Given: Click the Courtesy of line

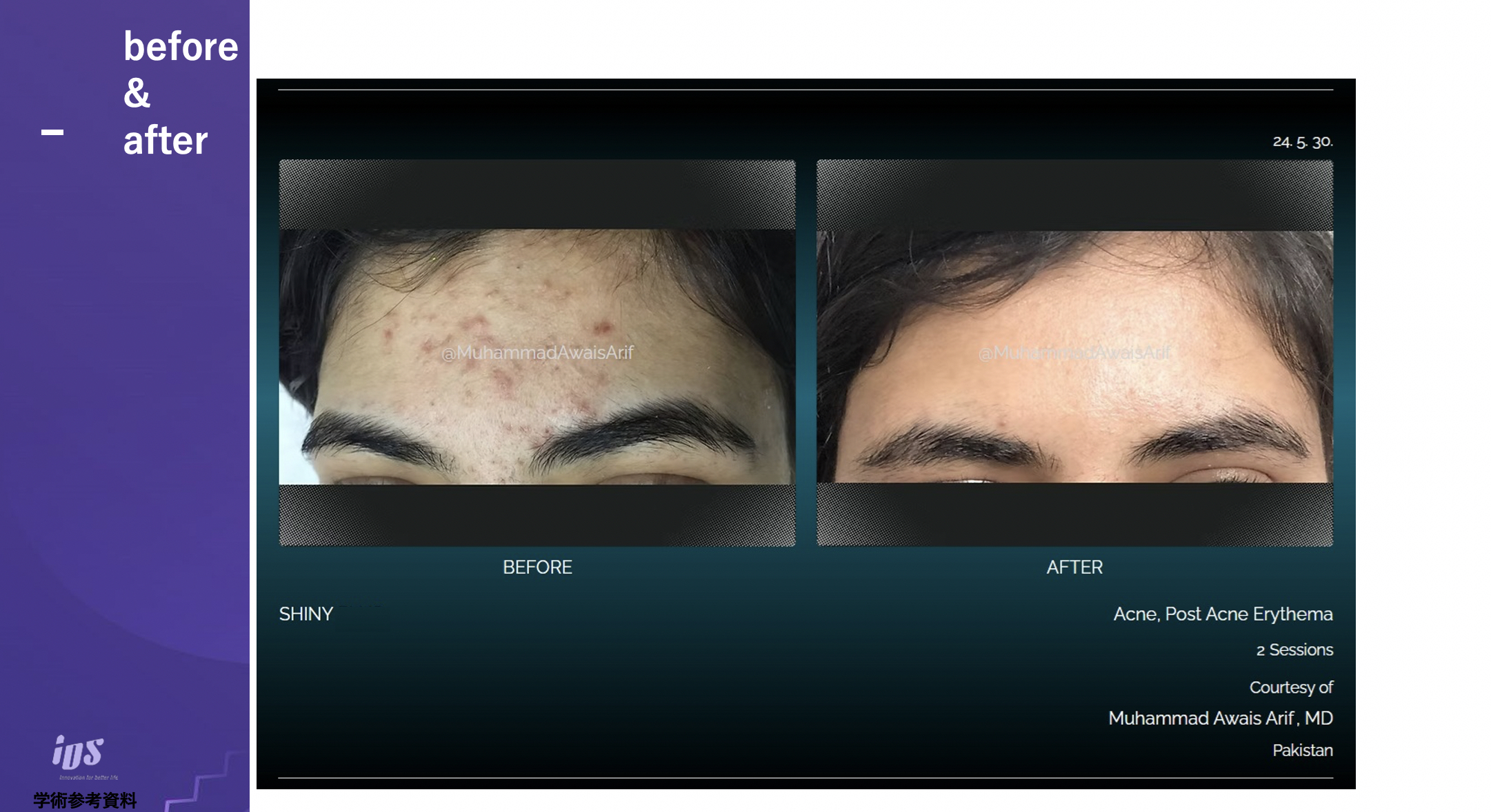Looking at the screenshot, I should coord(1290,687).
